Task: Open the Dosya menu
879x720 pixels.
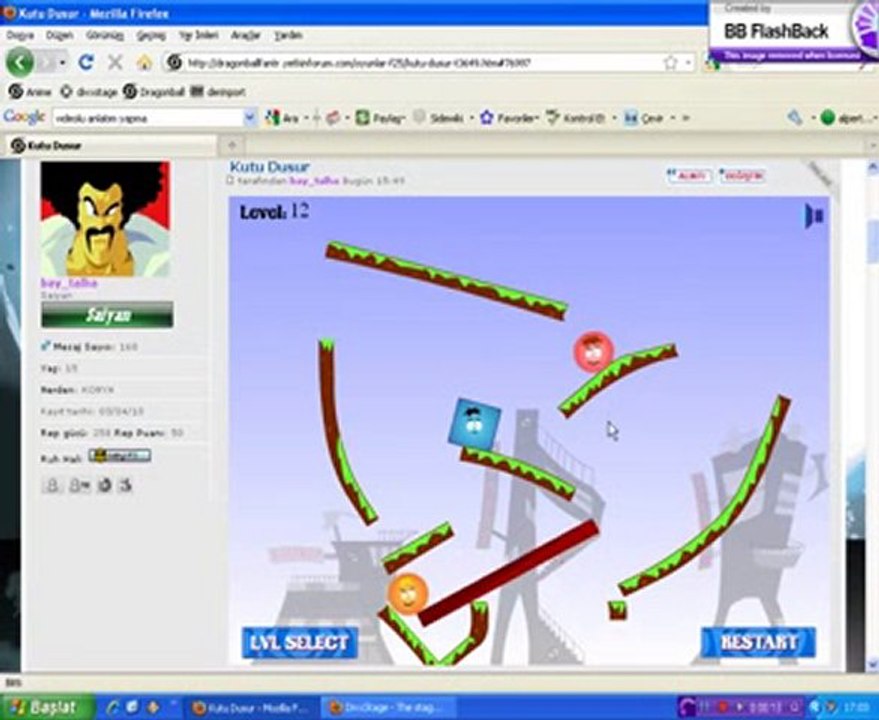Action: click(x=20, y=35)
